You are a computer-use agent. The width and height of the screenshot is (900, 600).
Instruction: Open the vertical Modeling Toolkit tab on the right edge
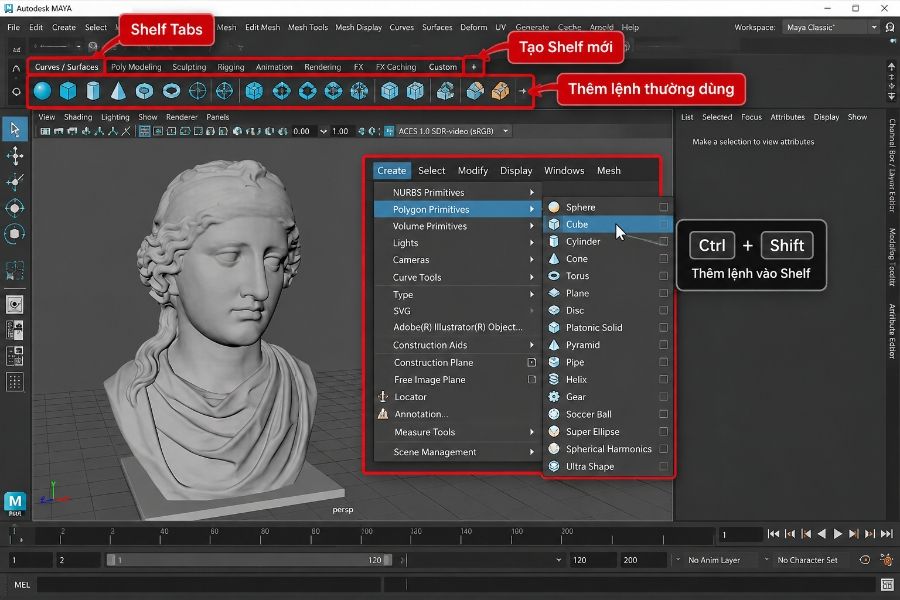point(892,257)
